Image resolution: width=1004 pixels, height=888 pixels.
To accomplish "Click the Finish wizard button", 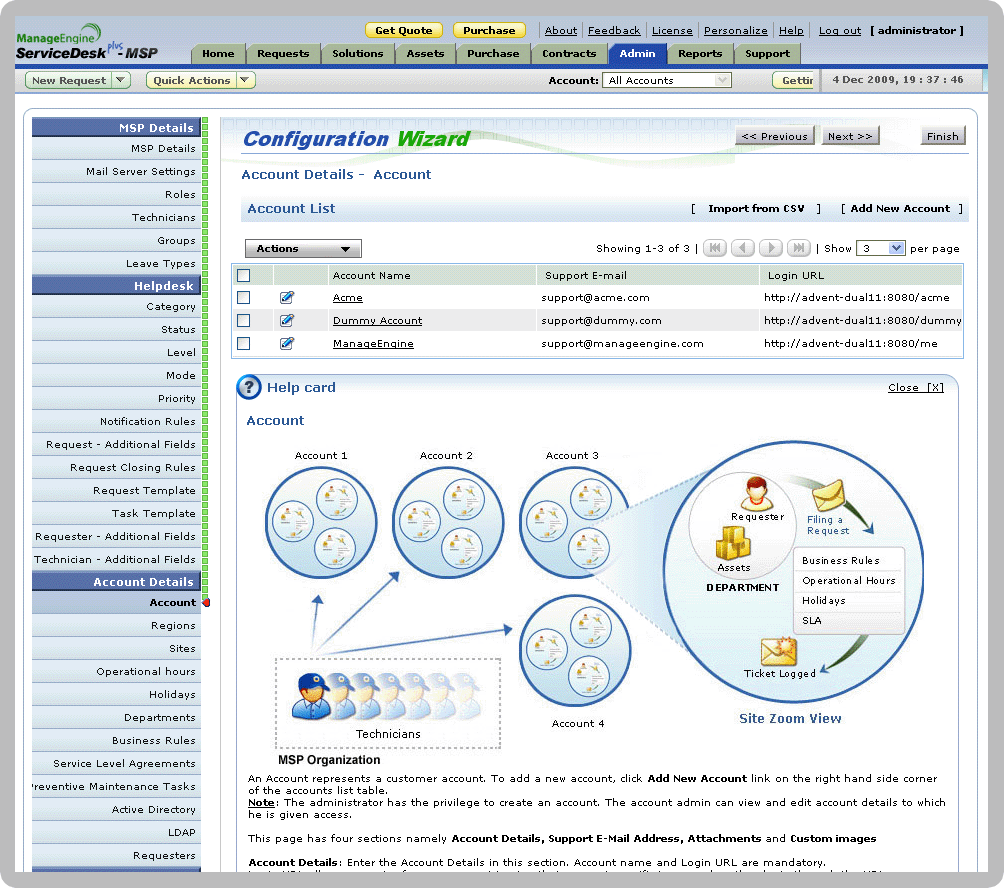I will tap(943, 136).
